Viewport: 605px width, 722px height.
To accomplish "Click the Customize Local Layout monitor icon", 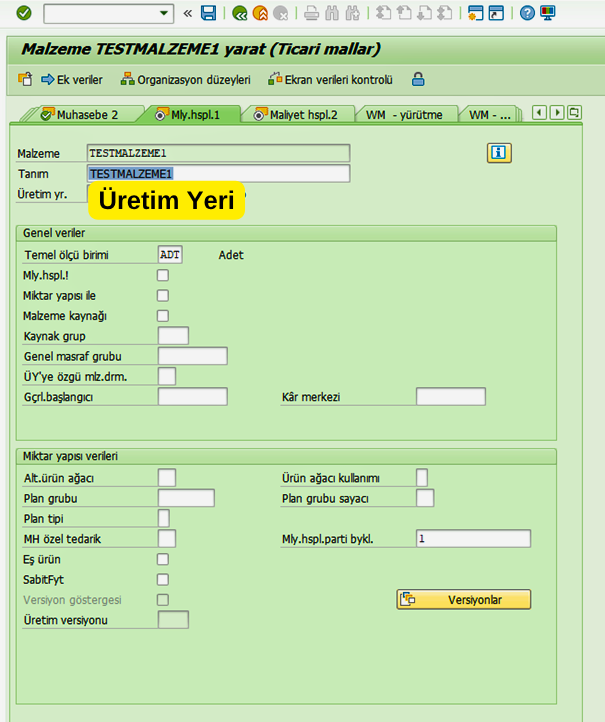I will (x=547, y=13).
